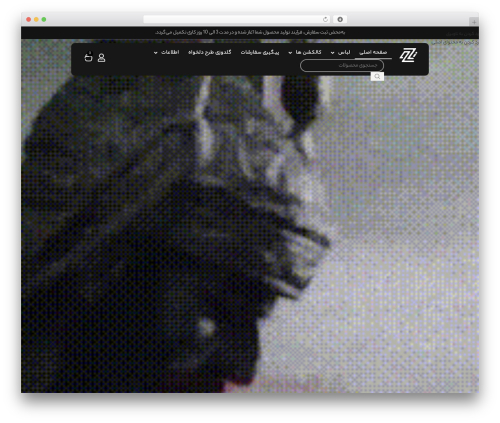500x423 pixels.
Task: Click the search magnifier button
Action: (x=377, y=76)
